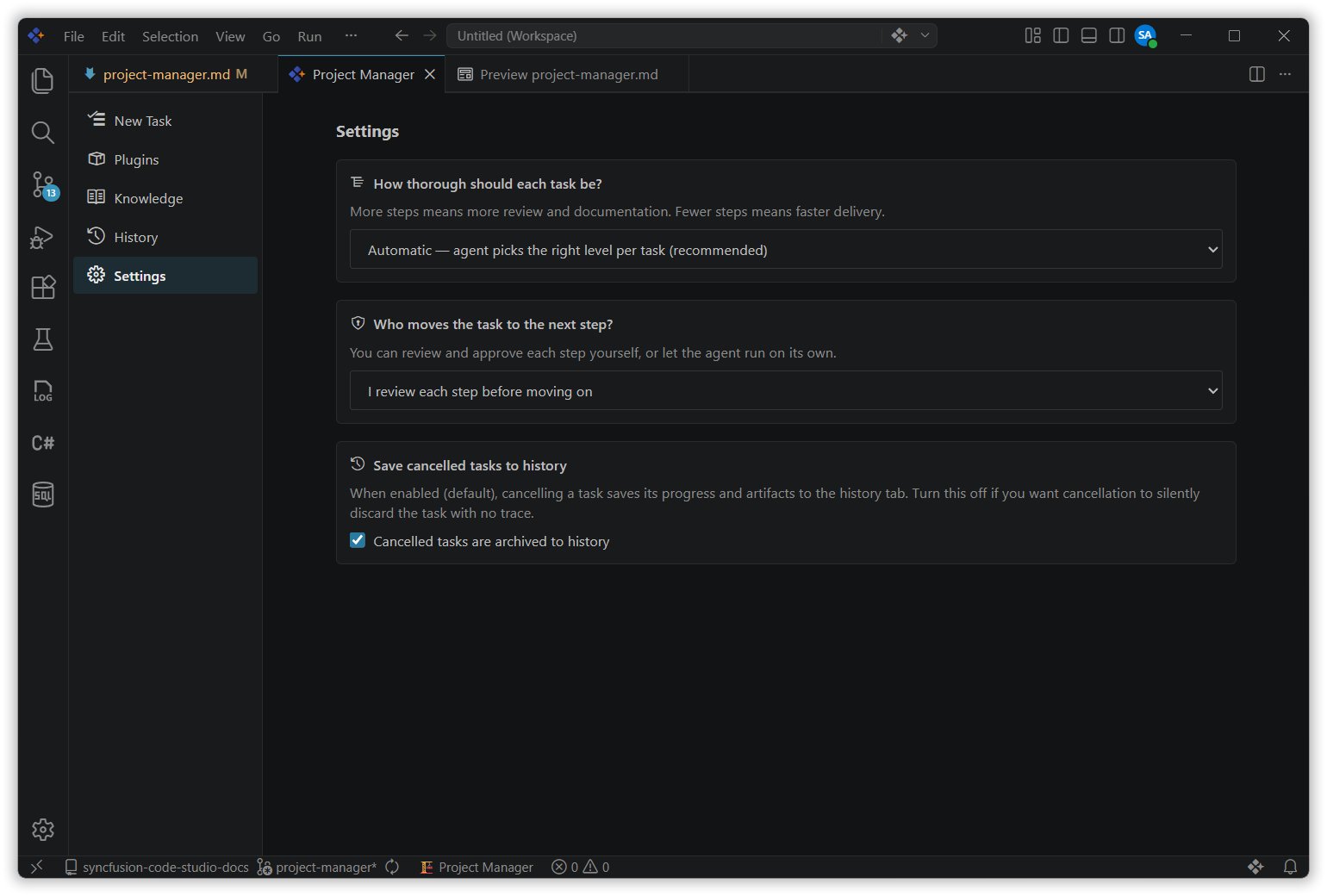This screenshot has height=896, width=1327.
Task: Open the Go menu
Action: coord(271,36)
